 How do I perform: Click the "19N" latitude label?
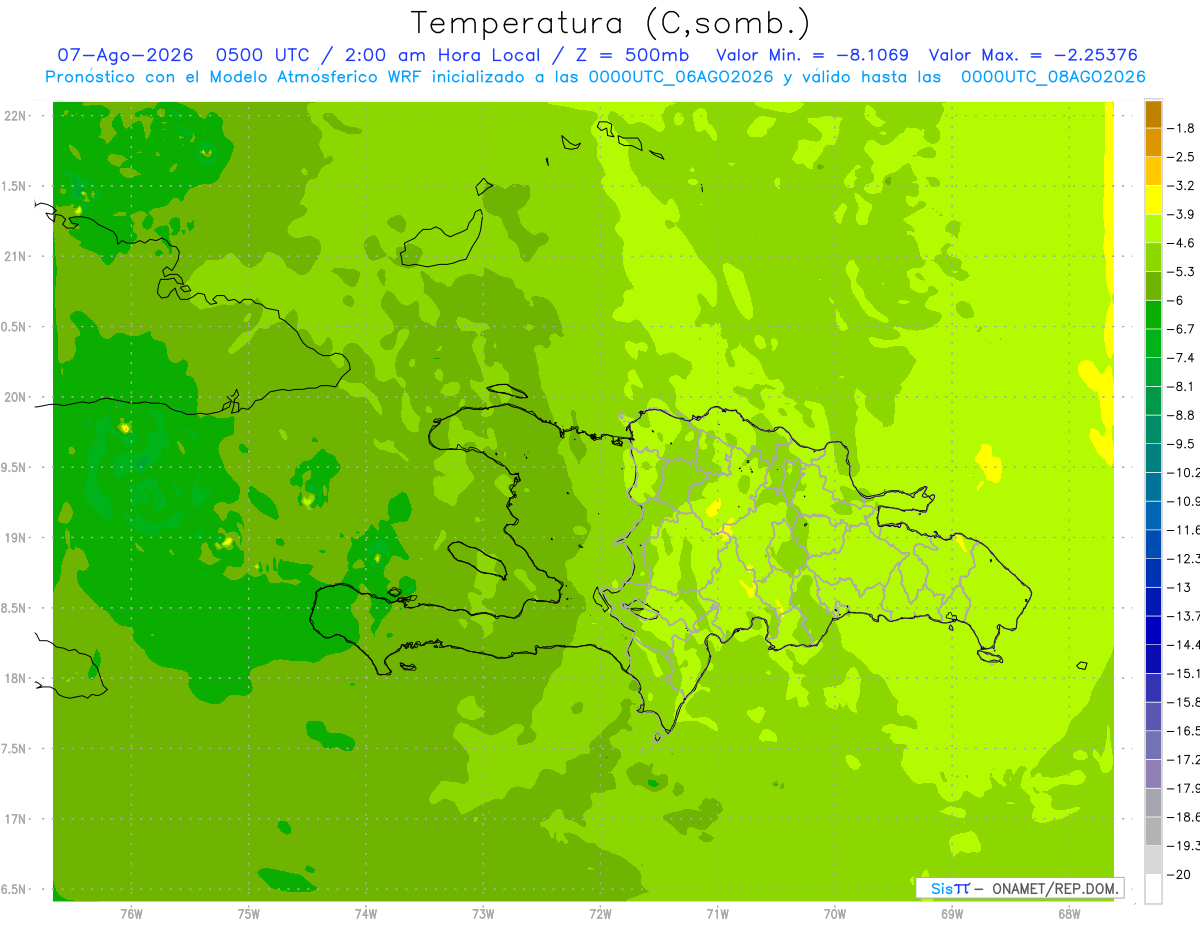coord(14,537)
